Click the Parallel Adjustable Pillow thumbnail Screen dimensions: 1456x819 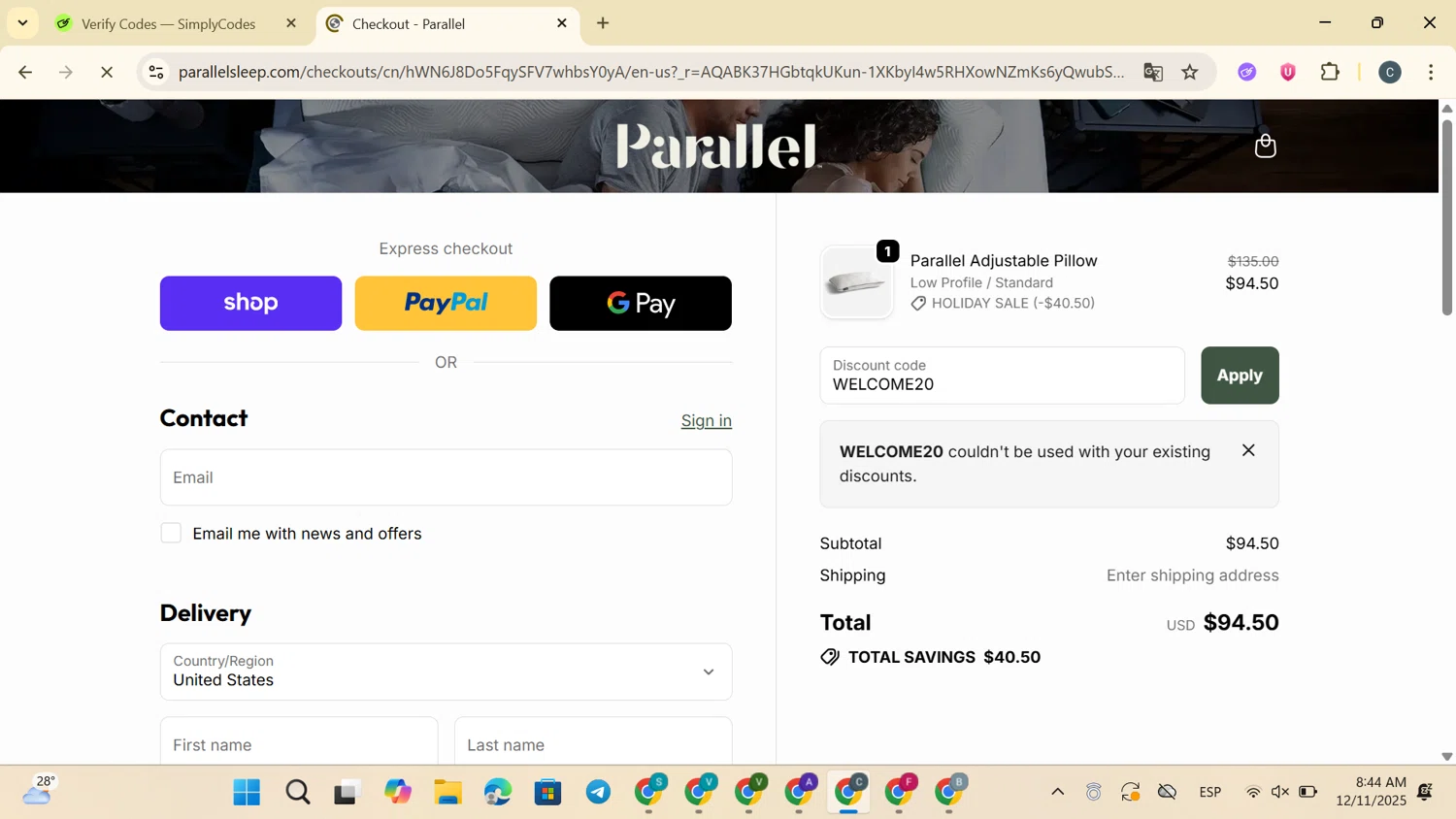(856, 282)
